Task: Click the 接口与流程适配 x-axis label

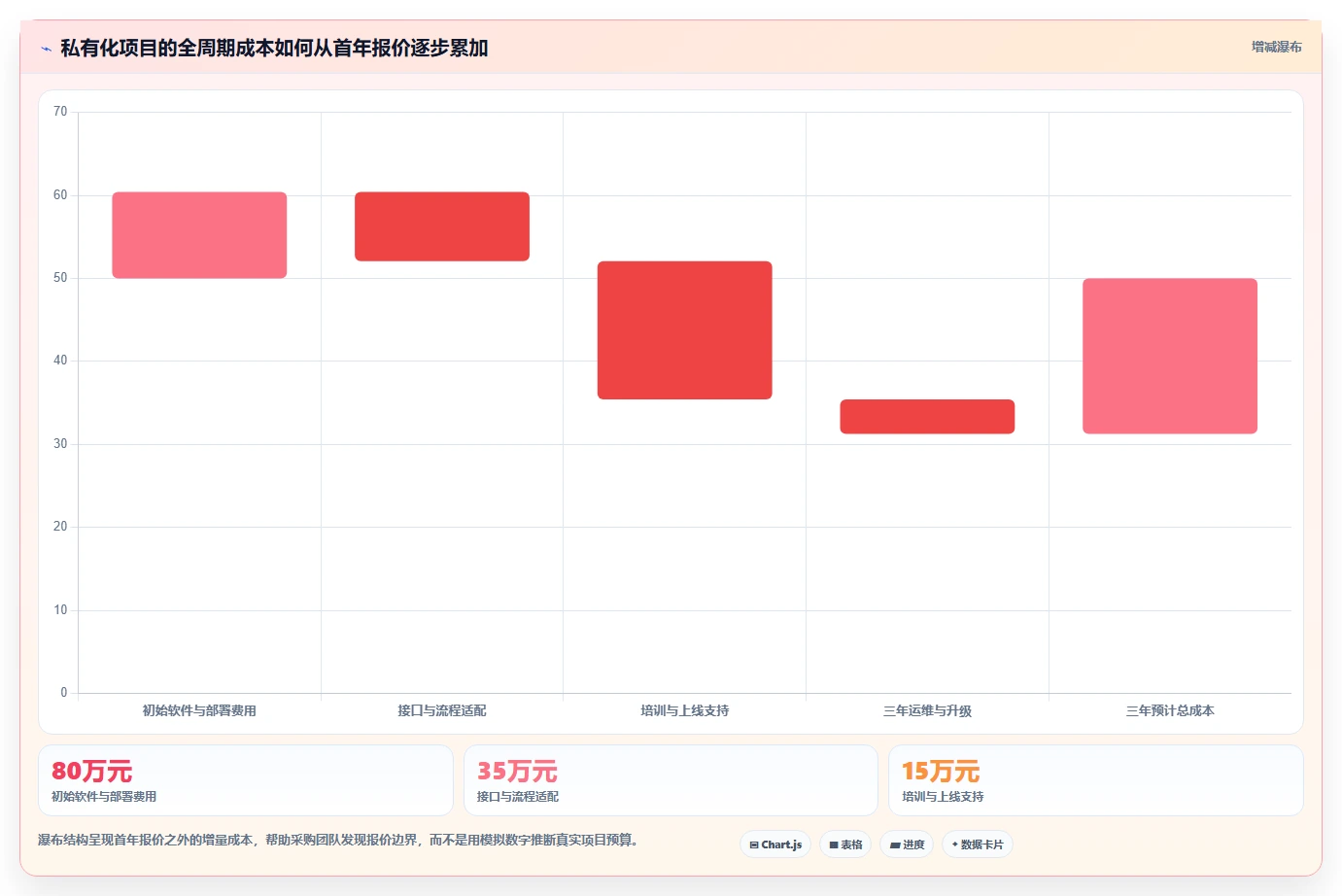Action: coord(442,710)
